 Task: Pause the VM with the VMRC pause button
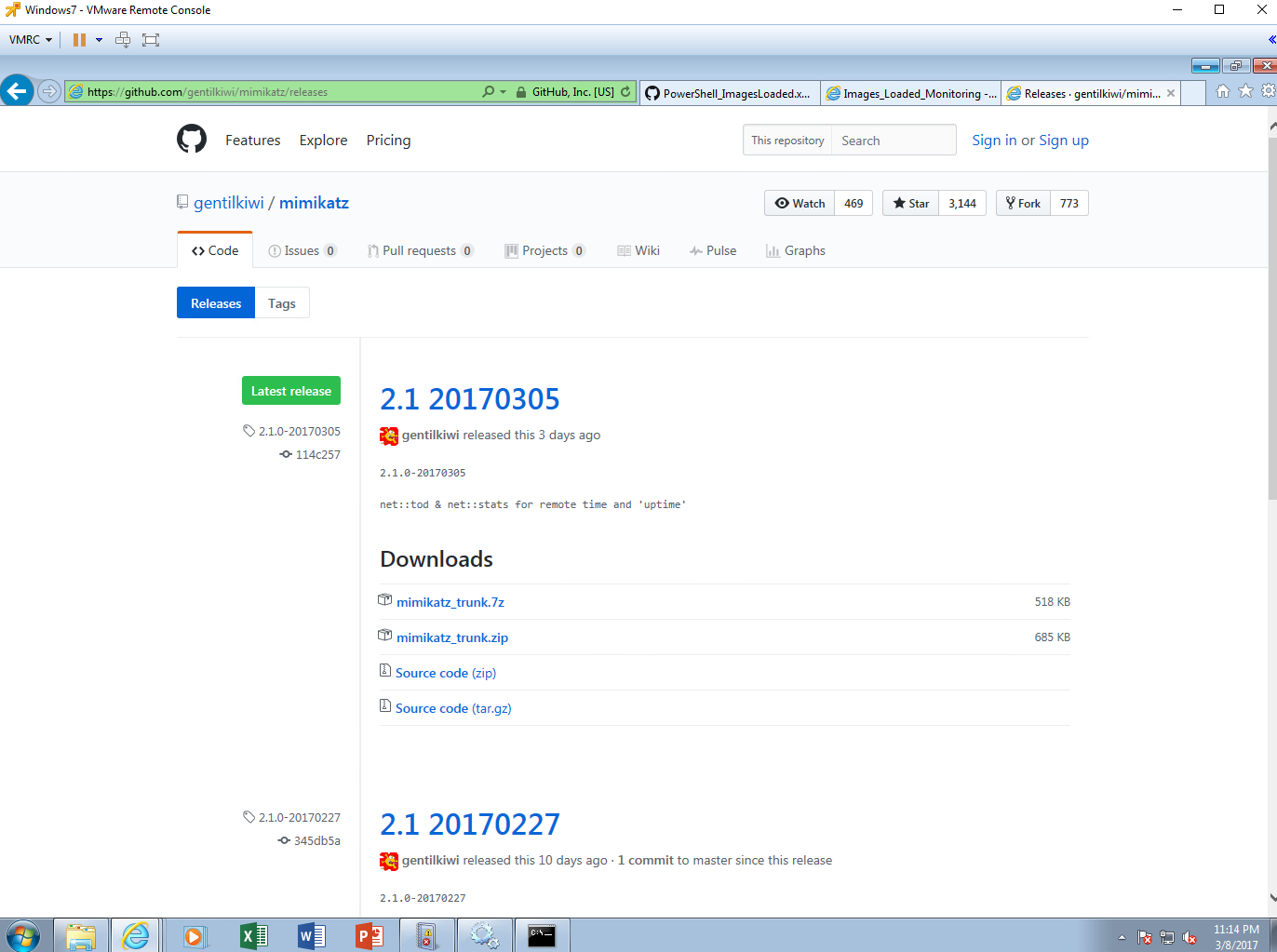point(79,40)
